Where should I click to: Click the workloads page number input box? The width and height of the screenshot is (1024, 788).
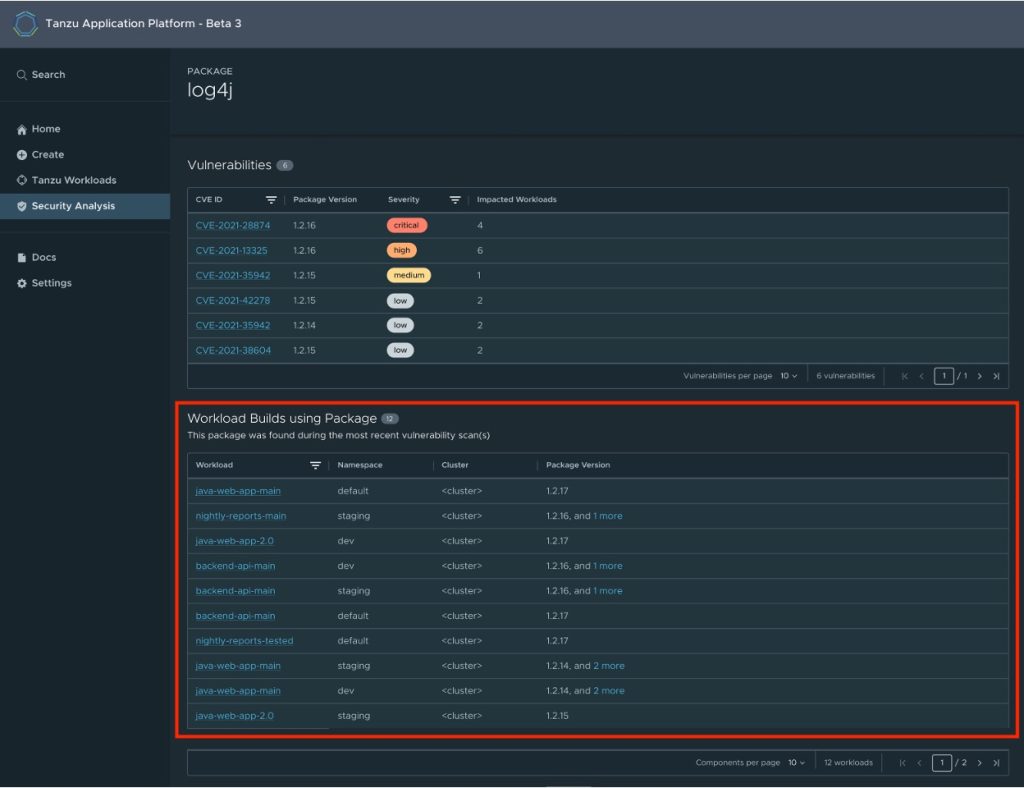click(x=942, y=763)
